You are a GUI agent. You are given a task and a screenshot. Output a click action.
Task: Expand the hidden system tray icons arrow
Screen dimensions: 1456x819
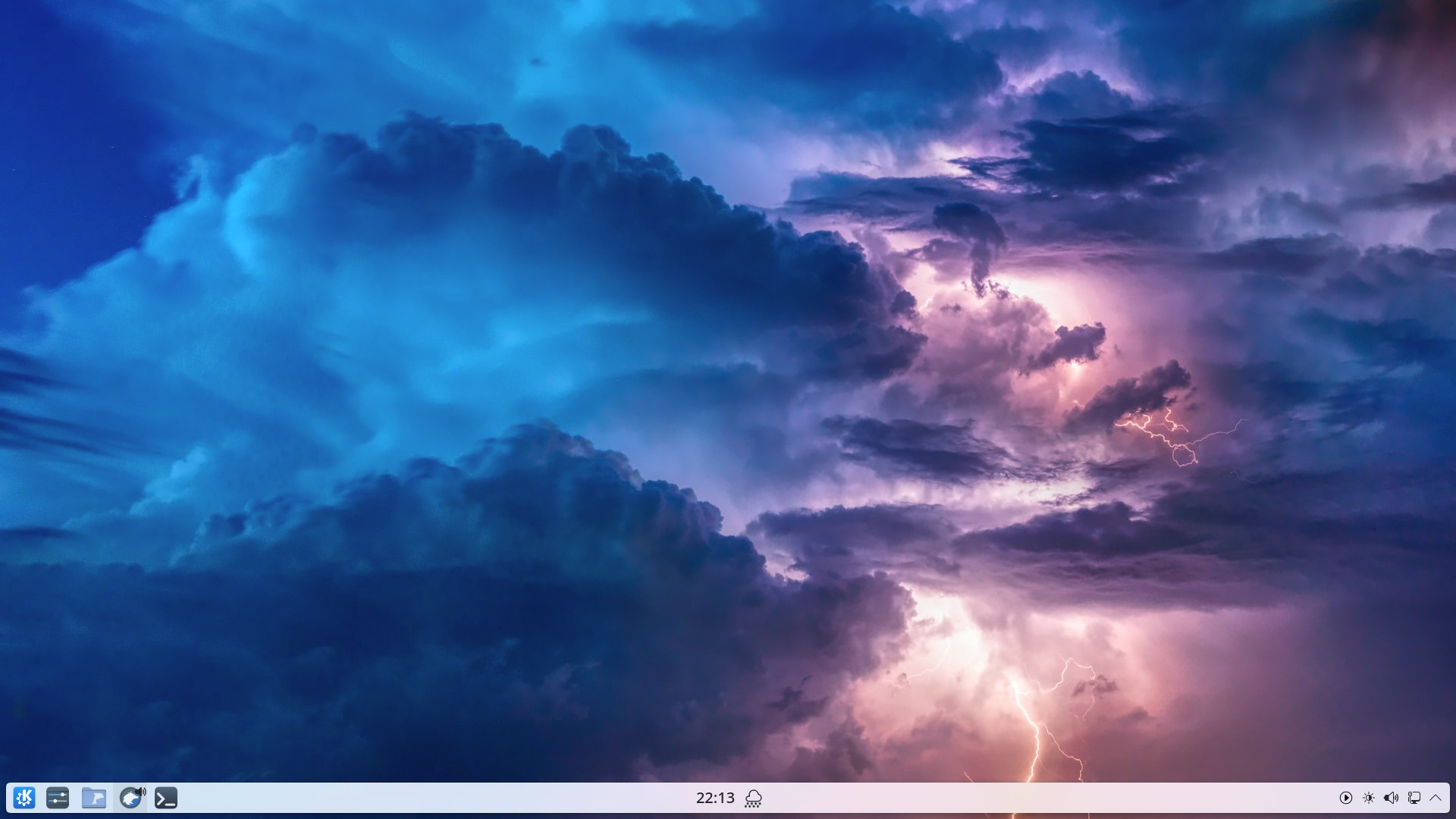click(1436, 798)
